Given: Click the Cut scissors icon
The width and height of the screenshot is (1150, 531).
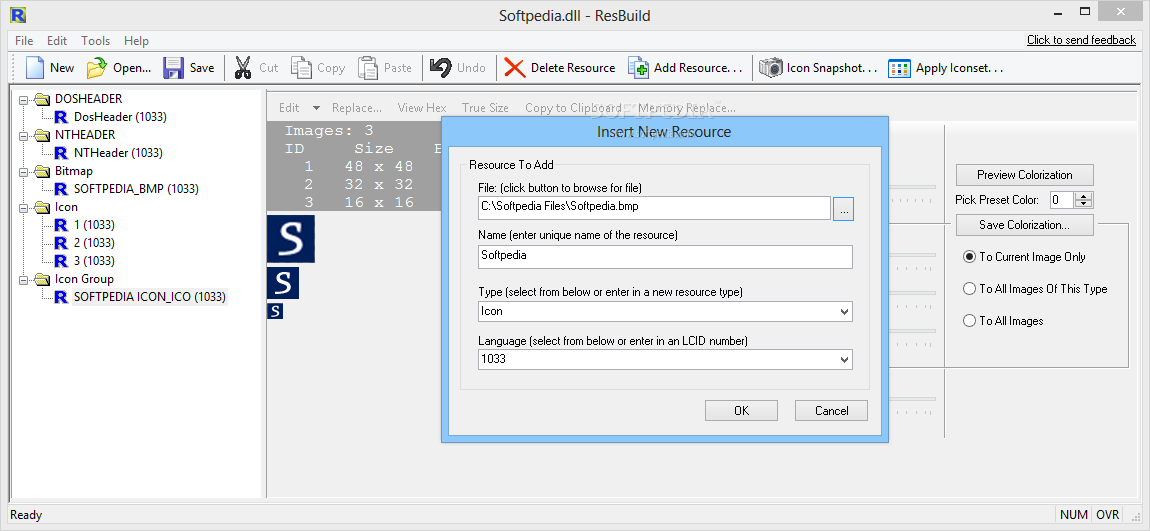Looking at the screenshot, I should click(x=243, y=68).
